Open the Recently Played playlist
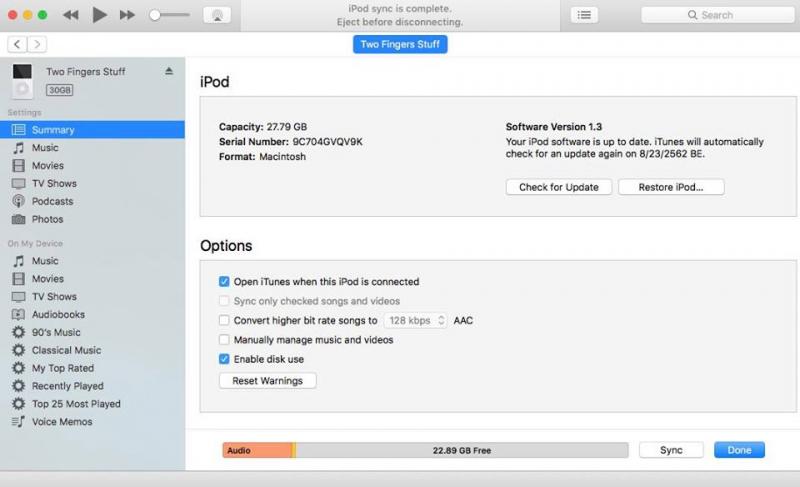This screenshot has height=487, width=800. click(92, 386)
